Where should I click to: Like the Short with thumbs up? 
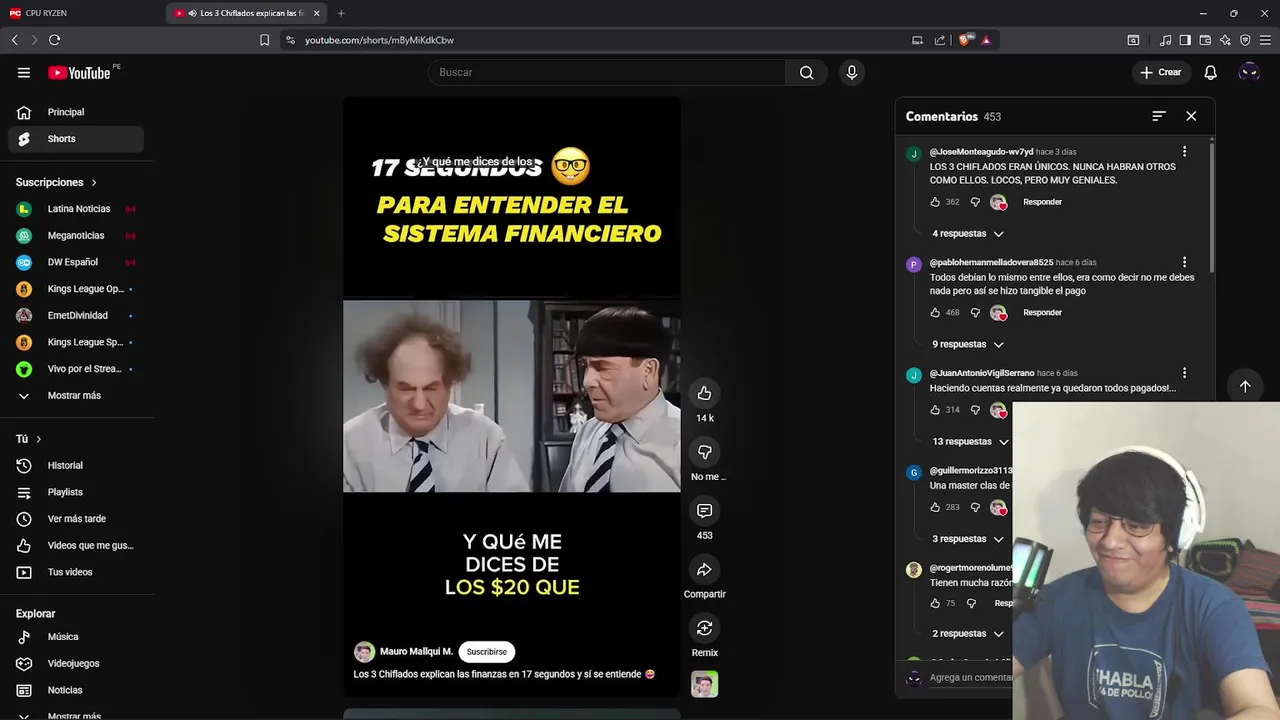704,393
